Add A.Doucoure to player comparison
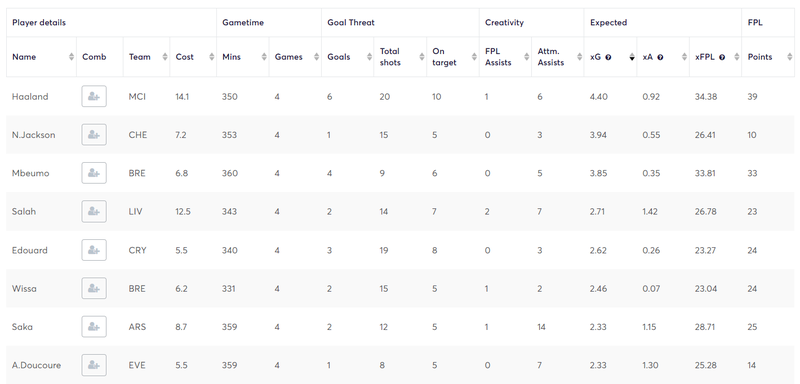Viewport: 800px width, 384px height. pos(94,365)
